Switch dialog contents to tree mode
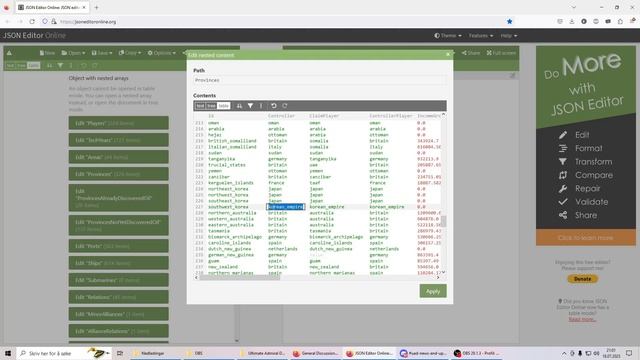This screenshot has height=360, width=640. (211, 106)
